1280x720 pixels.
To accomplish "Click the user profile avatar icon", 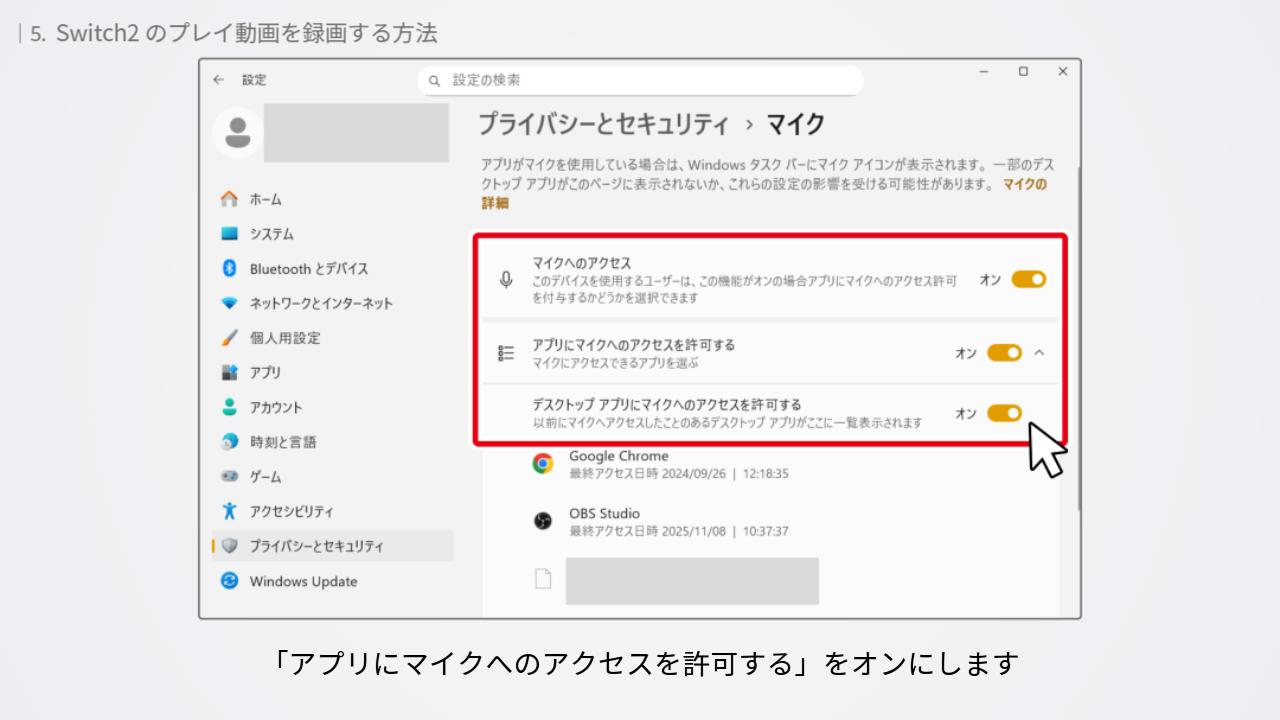I will [238, 132].
